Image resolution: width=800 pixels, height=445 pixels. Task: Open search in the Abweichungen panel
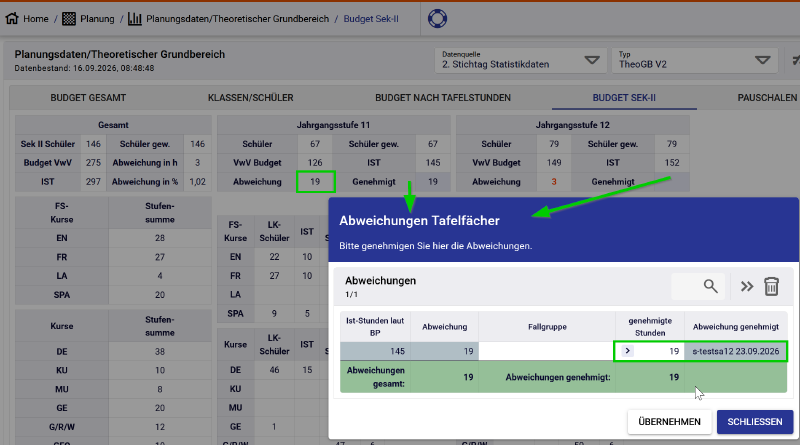[x=710, y=286]
